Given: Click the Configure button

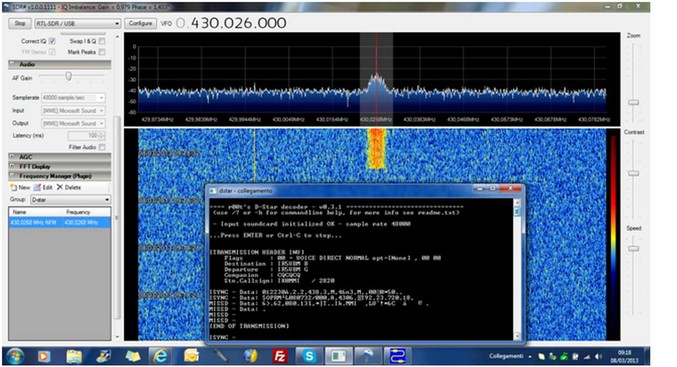Looking at the screenshot, I should coord(140,23).
